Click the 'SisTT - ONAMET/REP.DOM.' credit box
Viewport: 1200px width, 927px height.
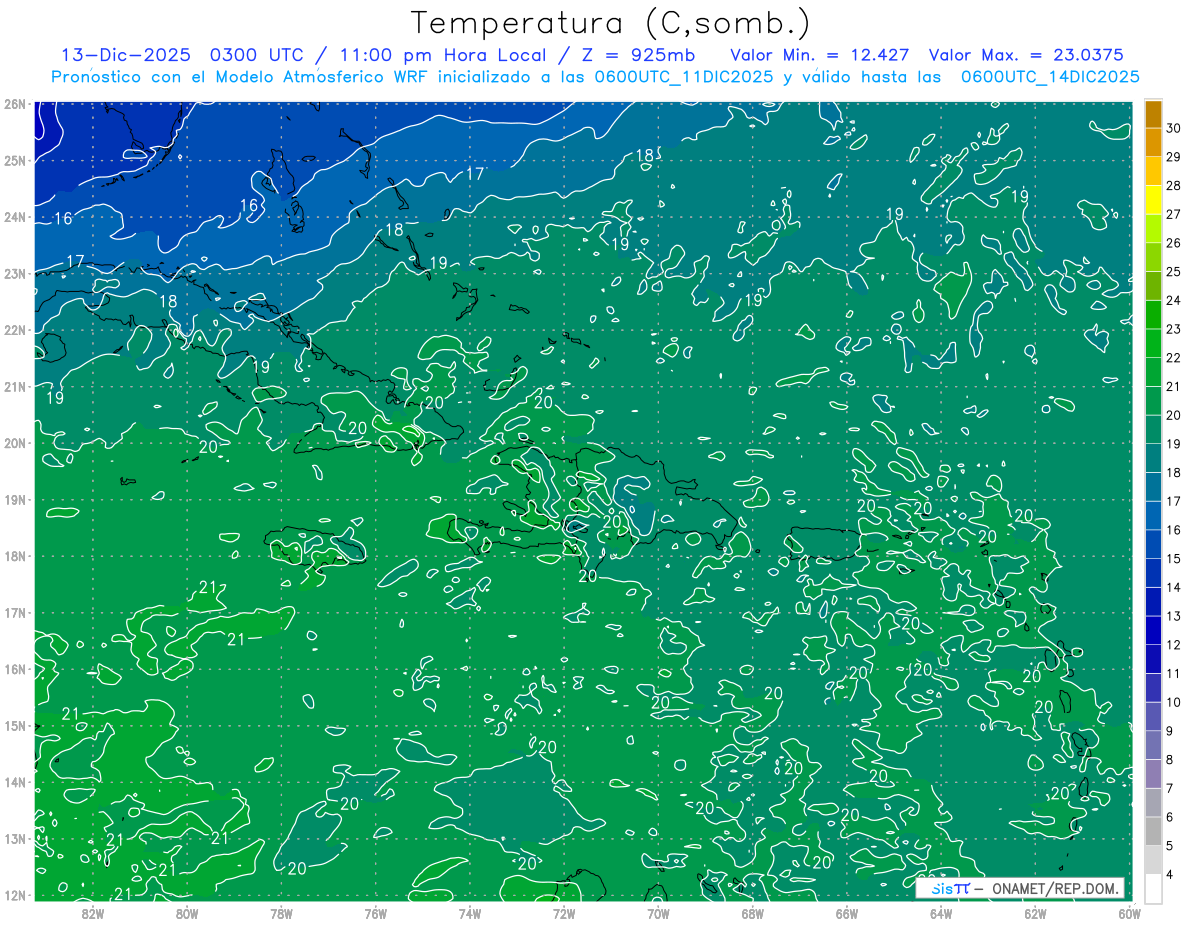coord(1020,888)
